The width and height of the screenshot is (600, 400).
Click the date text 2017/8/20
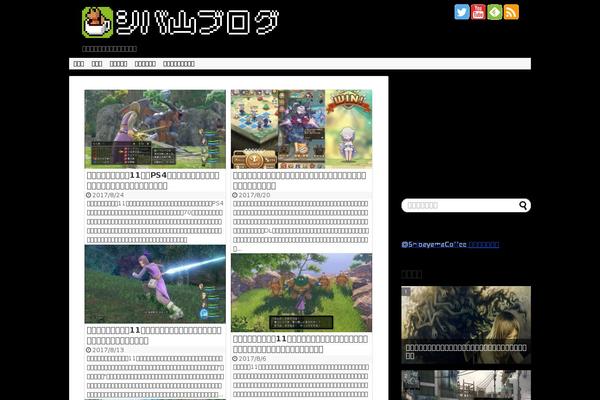(x=254, y=195)
